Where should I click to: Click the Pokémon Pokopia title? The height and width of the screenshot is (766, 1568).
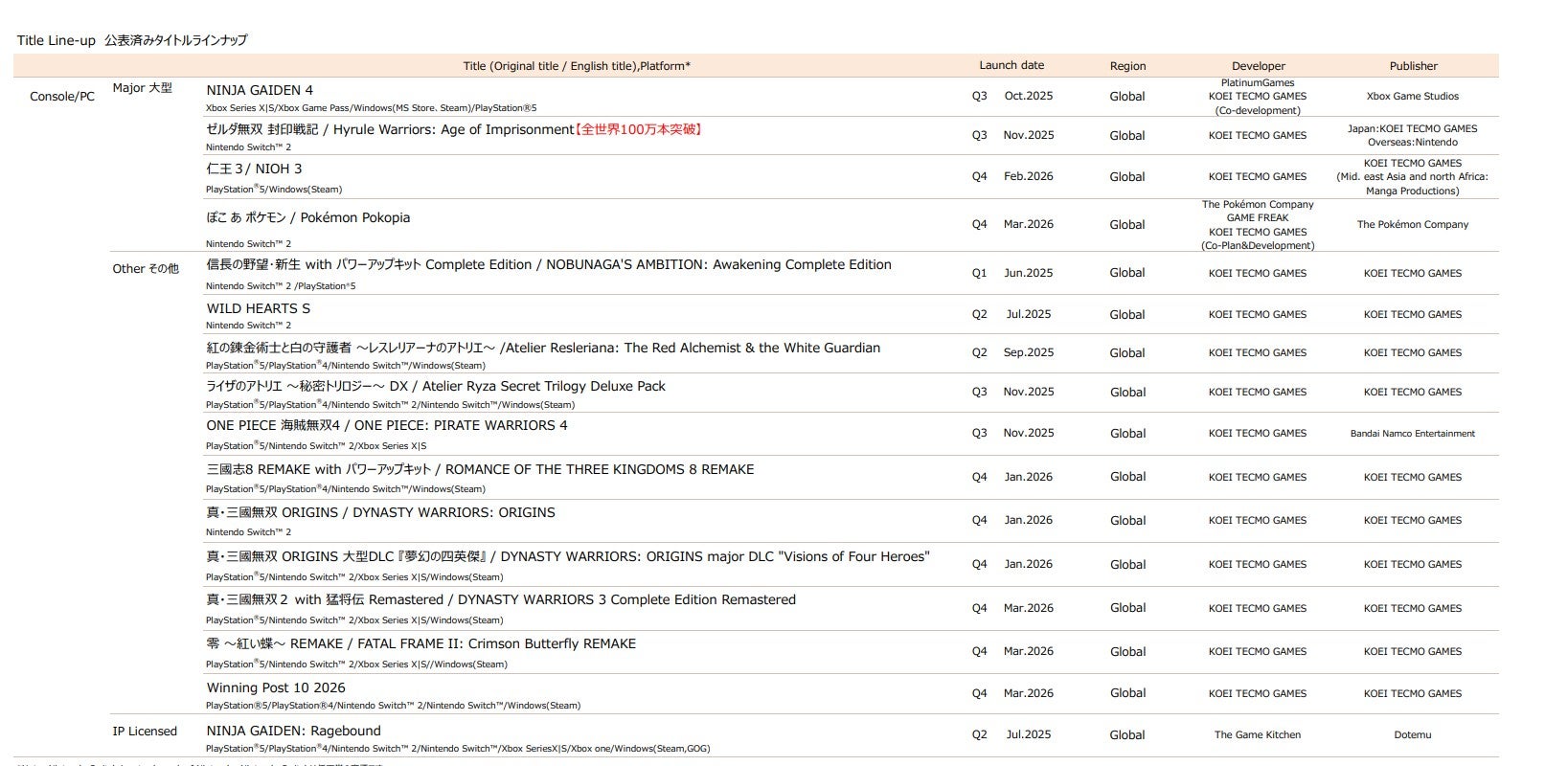click(307, 217)
